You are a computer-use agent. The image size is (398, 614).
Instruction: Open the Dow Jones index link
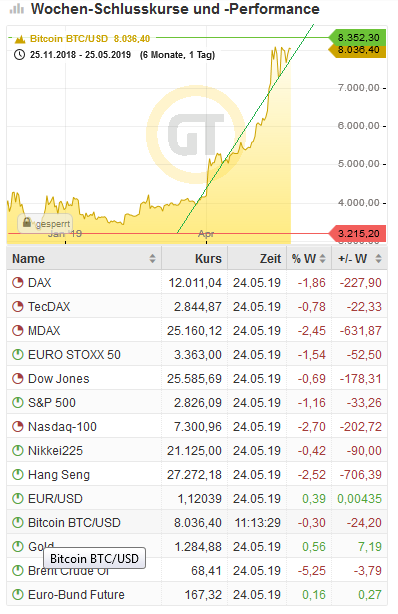[58, 379]
